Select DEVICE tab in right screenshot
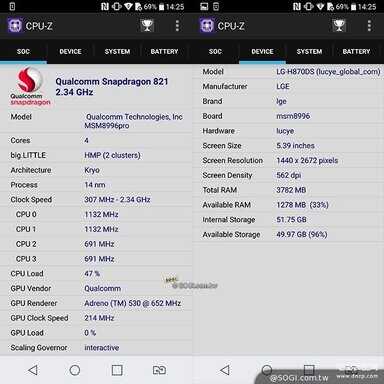The width and height of the screenshot is (384, 384). (x=262, y=51)
